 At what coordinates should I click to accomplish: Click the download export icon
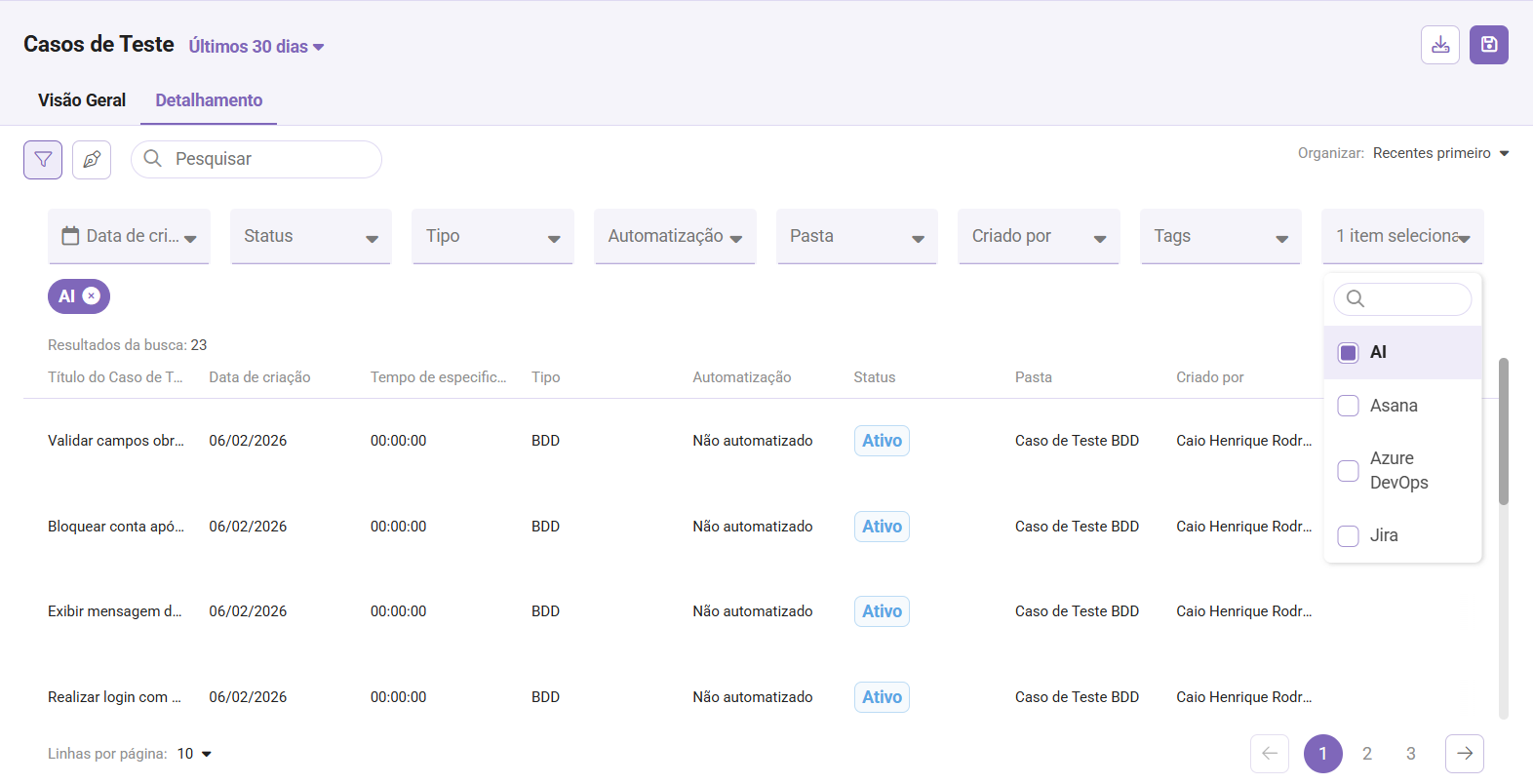1439,45
